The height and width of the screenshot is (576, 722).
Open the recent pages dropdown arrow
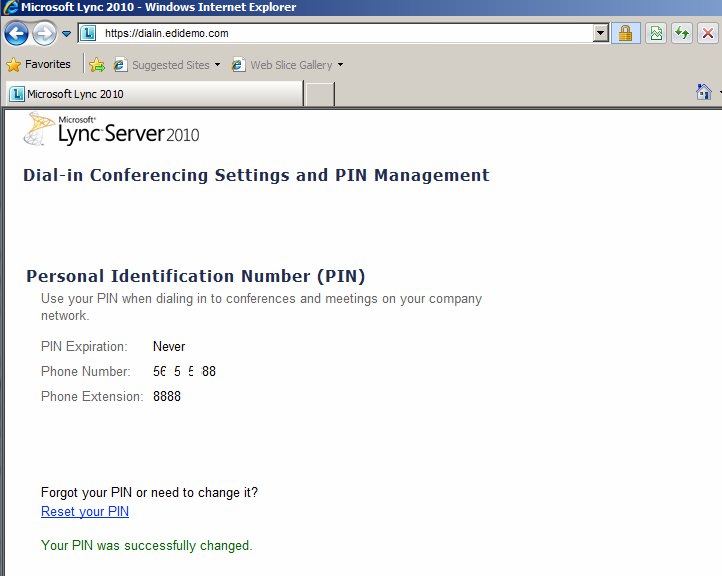point(66,34)
